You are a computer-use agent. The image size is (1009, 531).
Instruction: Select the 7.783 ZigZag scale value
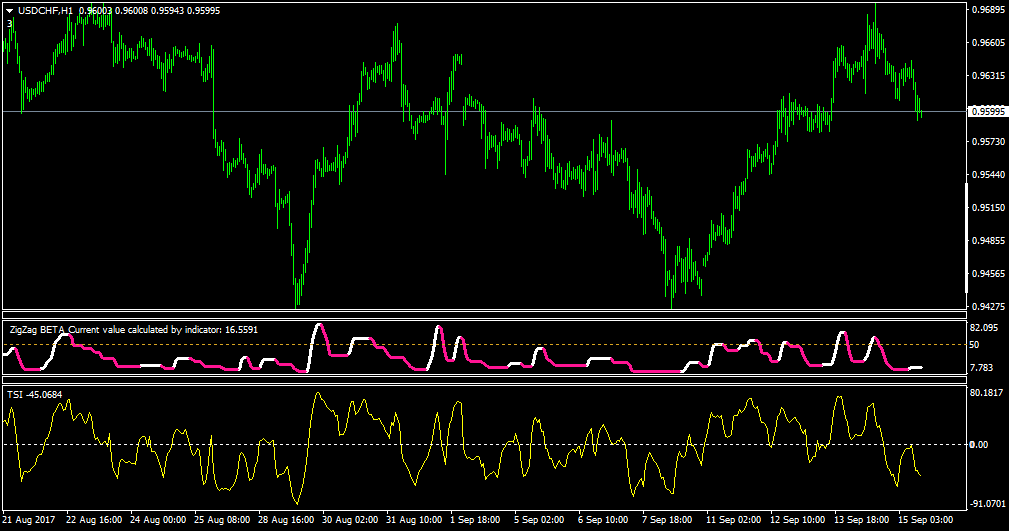click(981, 368)
